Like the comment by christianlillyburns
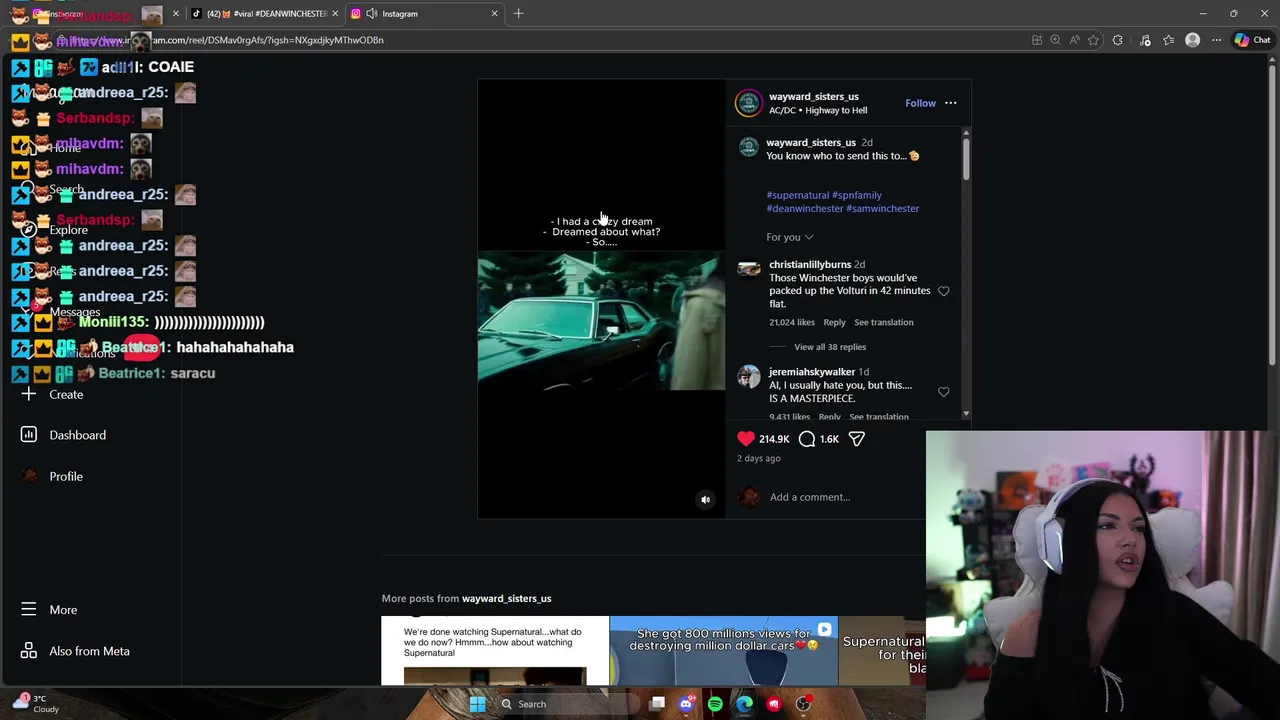The height and width of the screenshot is (720, 1280). [x=943, y=291]
